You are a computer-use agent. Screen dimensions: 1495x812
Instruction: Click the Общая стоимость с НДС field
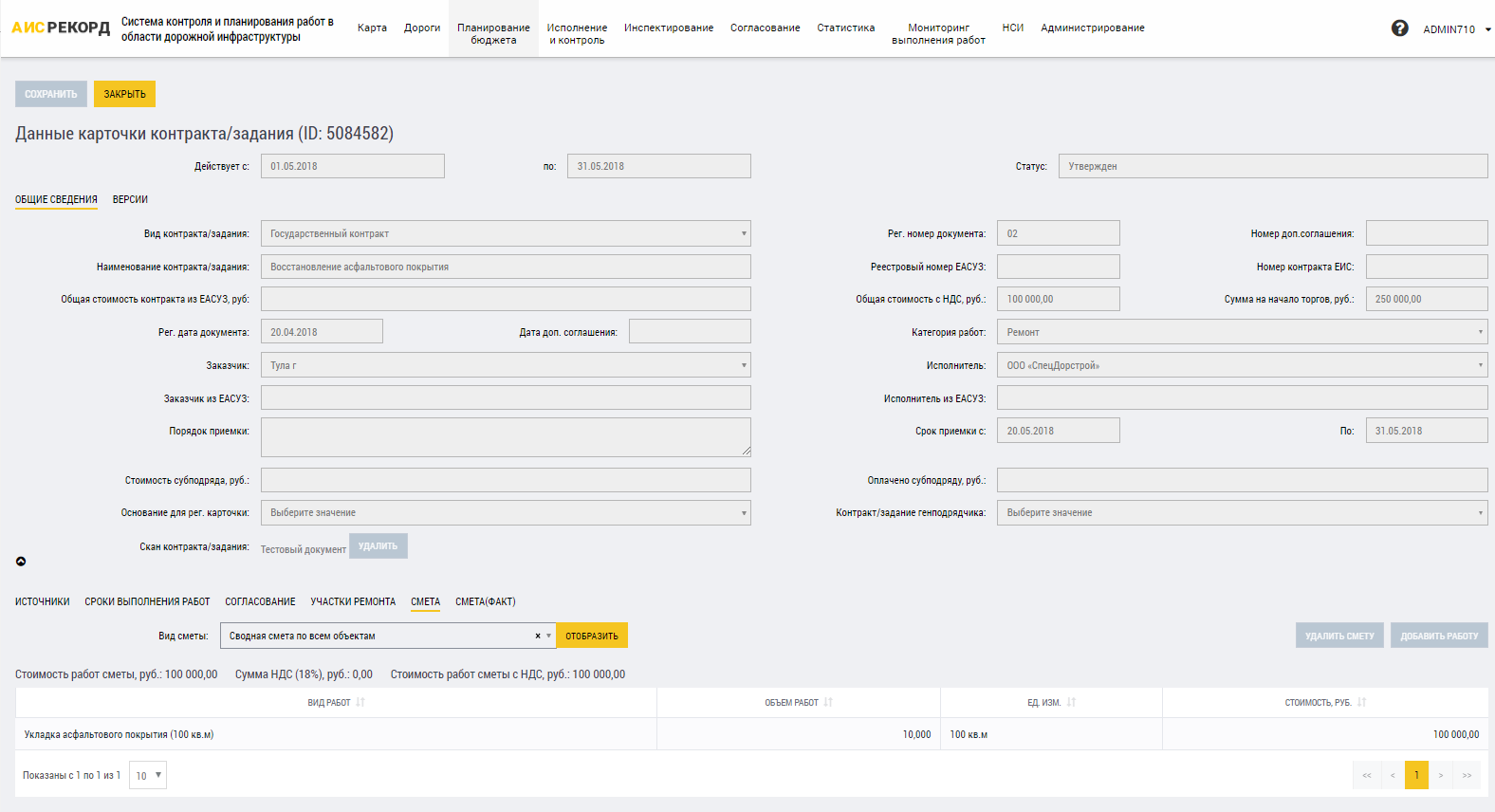pyautogui.click(x=1059, y=299)
